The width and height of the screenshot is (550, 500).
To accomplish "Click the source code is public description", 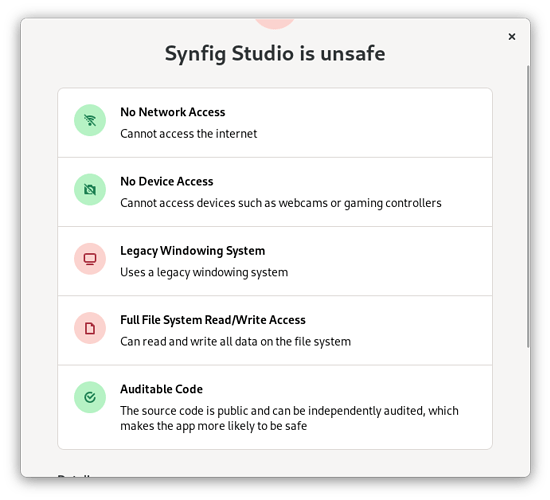I will coord(289,418).
